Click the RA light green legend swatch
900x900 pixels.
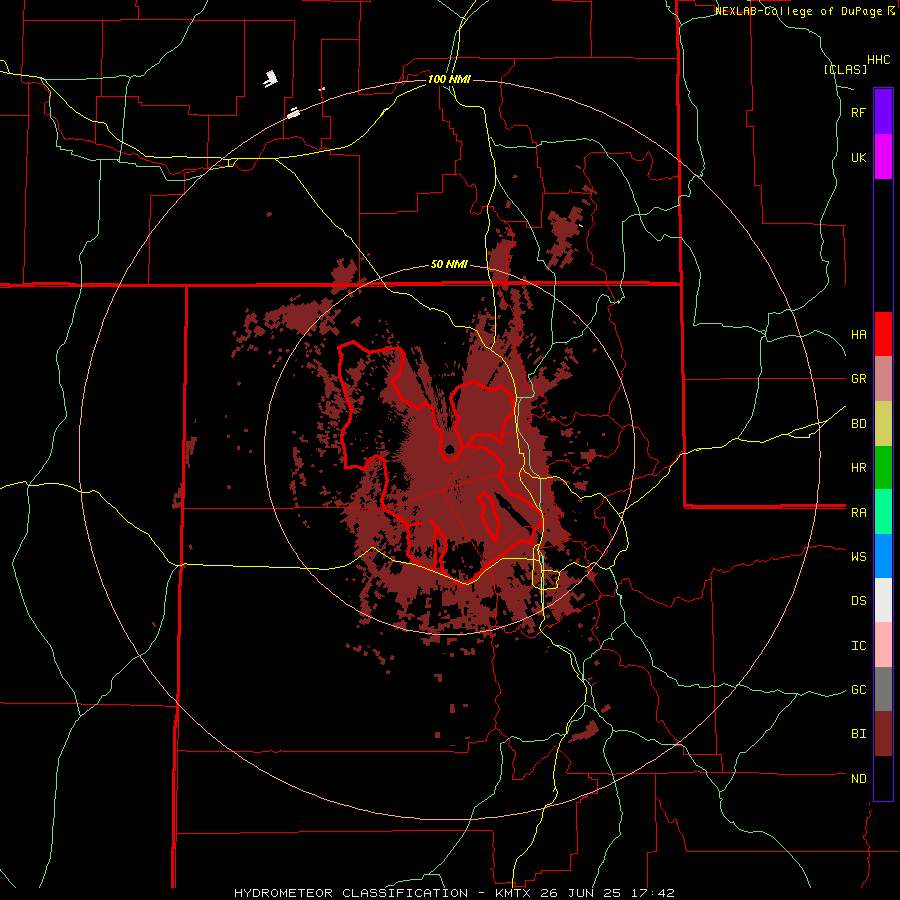[x=883, y=512]
